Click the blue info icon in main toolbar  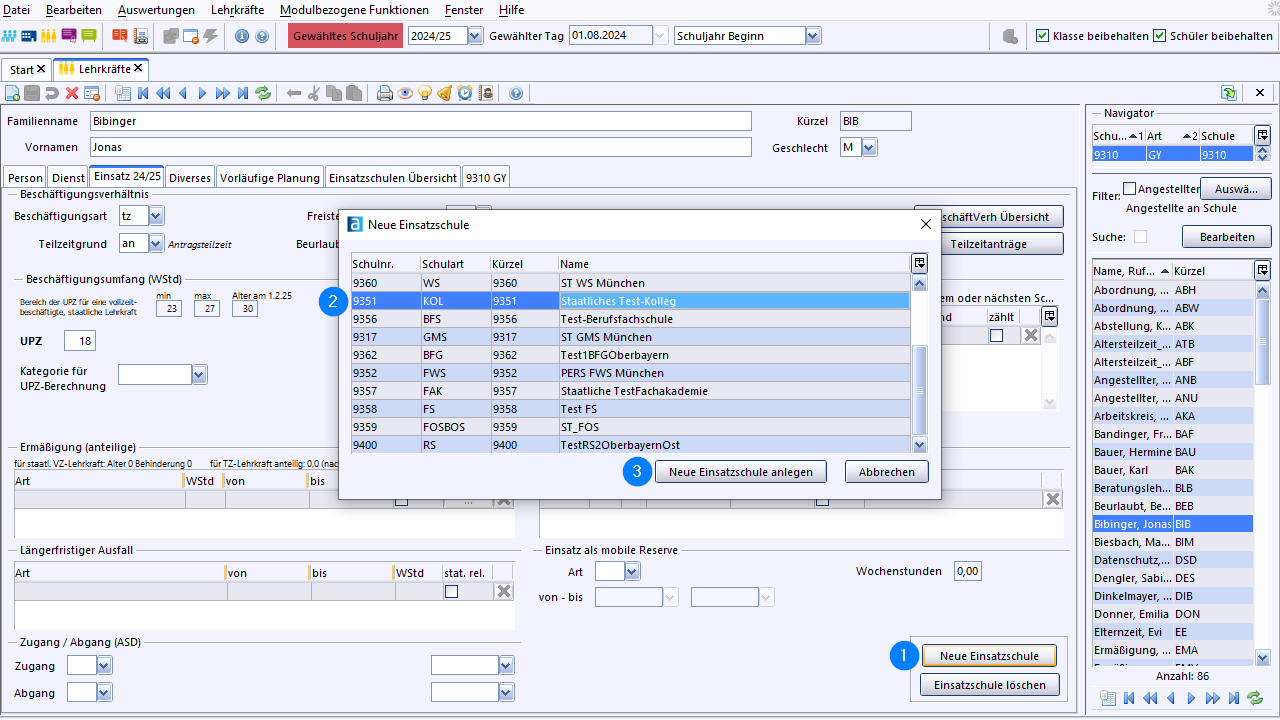(242, 36)
